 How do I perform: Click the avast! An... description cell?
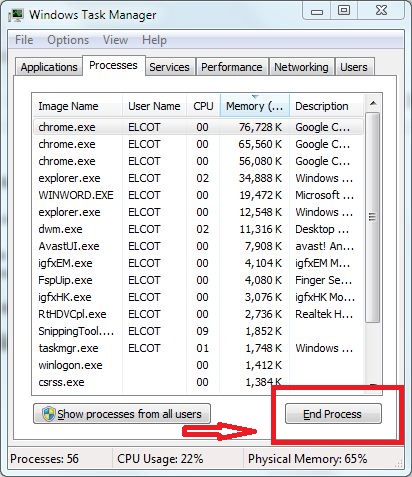pyautogui.click(x=324, y=246)
